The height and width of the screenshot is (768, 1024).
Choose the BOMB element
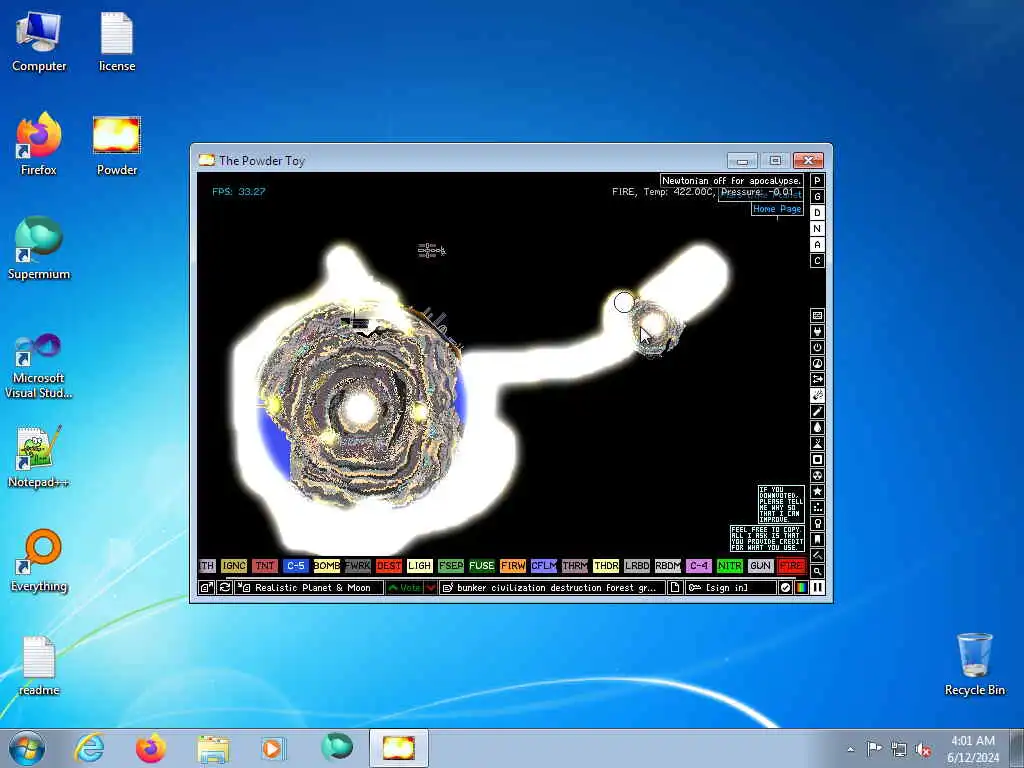[327, 566]
